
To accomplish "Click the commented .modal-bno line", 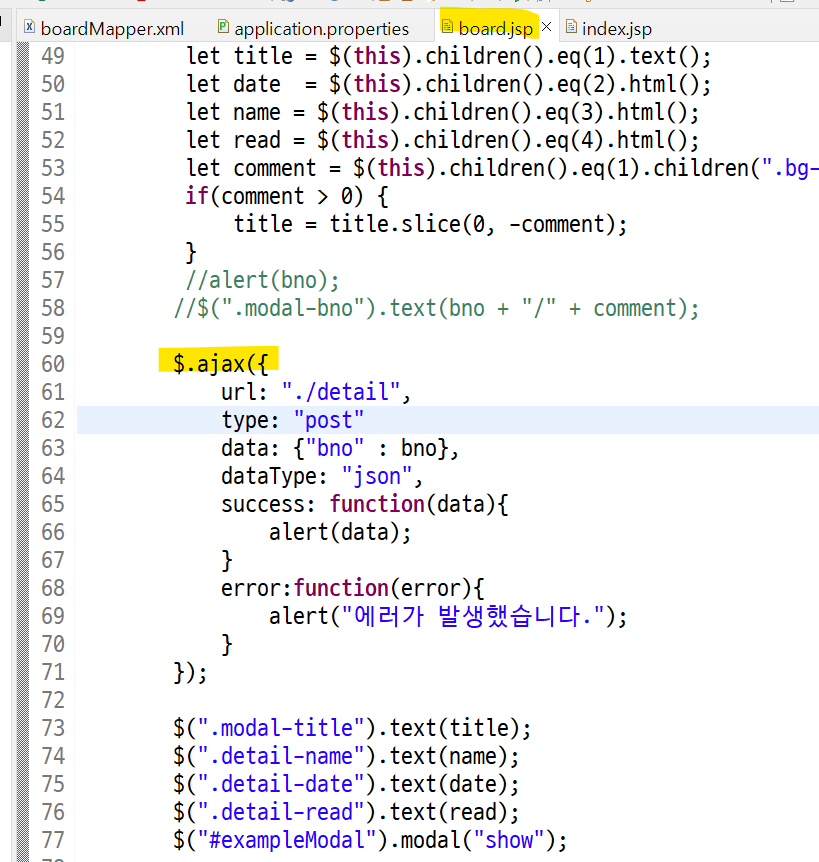I will tap(436, 308).
